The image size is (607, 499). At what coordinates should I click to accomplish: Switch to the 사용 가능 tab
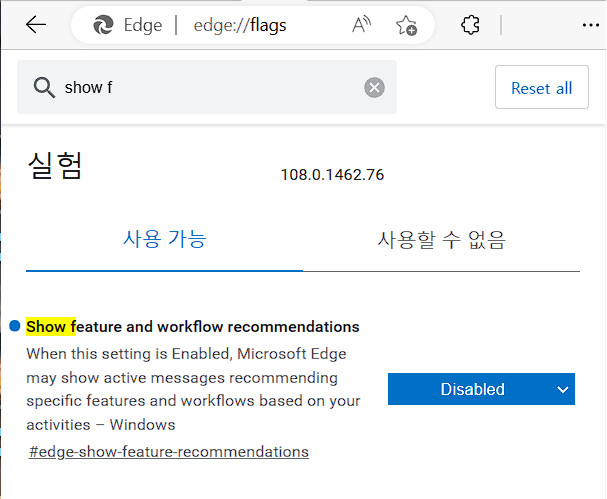[165, 239]
